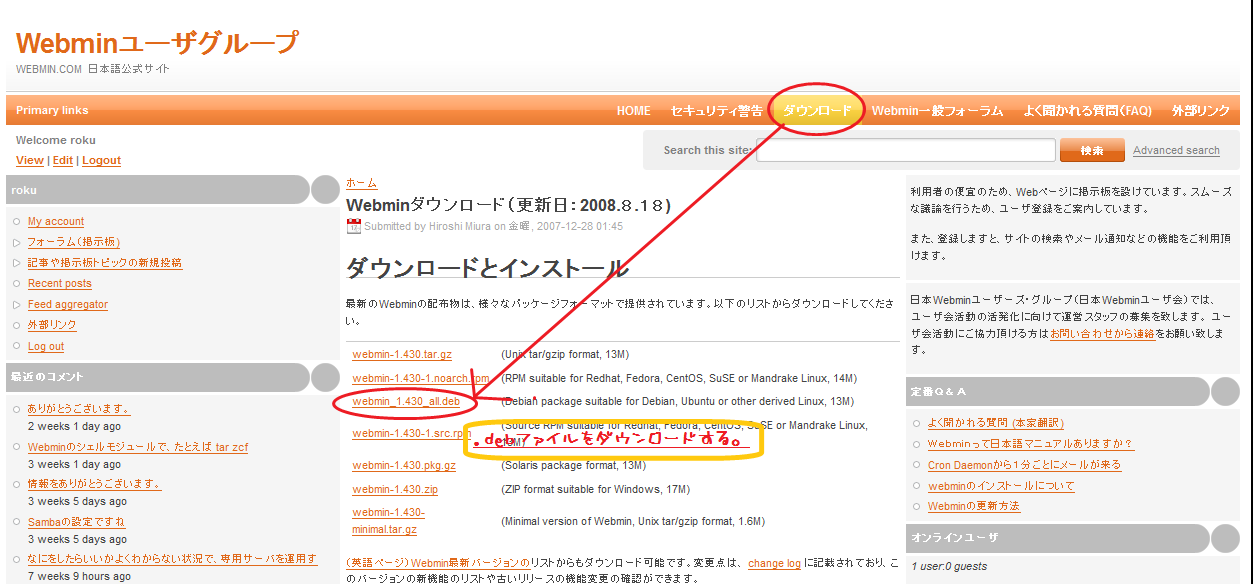Viewport: 1254px width, 584px height.
Task: Download webmin-1.430.pkg.gz Solaris package
Action: point(404,466)
